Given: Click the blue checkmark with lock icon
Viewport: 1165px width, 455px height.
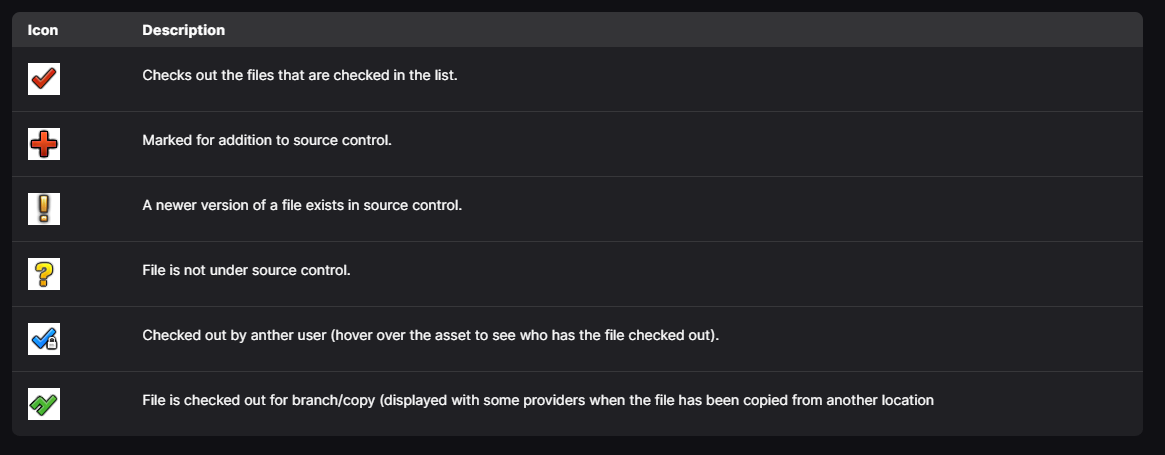Looking at the screenshot, I should coord(44,339).
